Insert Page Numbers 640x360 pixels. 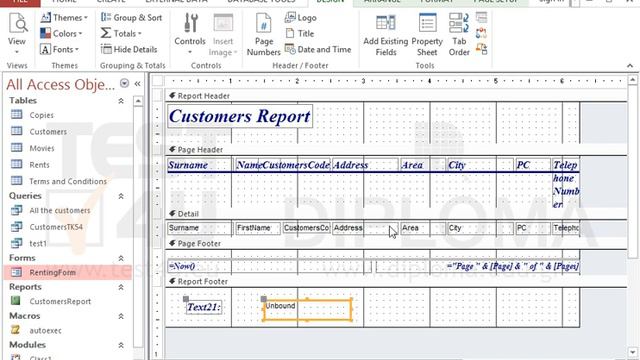(x=263, y=34)
